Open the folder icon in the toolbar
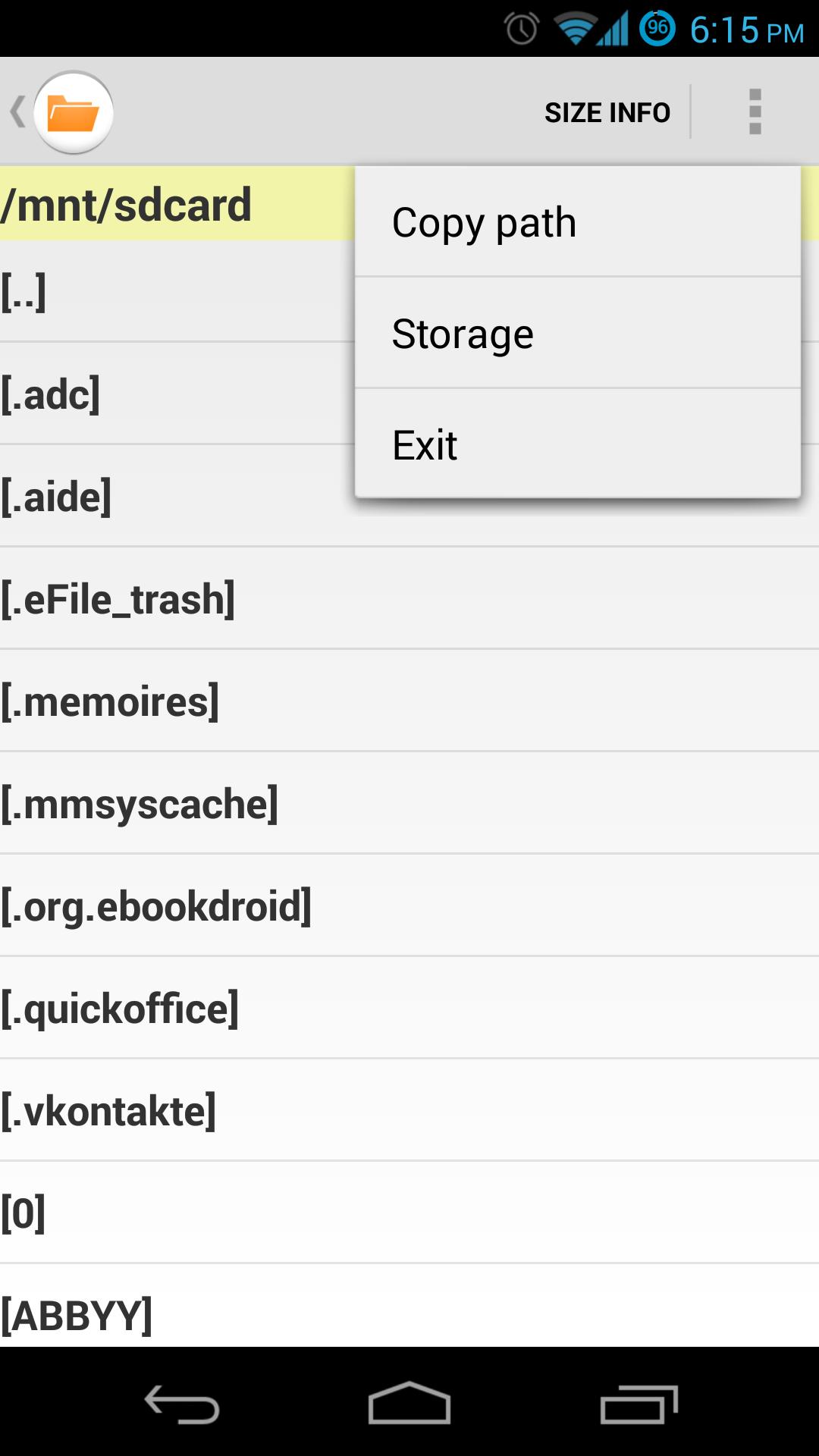819x1456 pixels. coord(74,111)
